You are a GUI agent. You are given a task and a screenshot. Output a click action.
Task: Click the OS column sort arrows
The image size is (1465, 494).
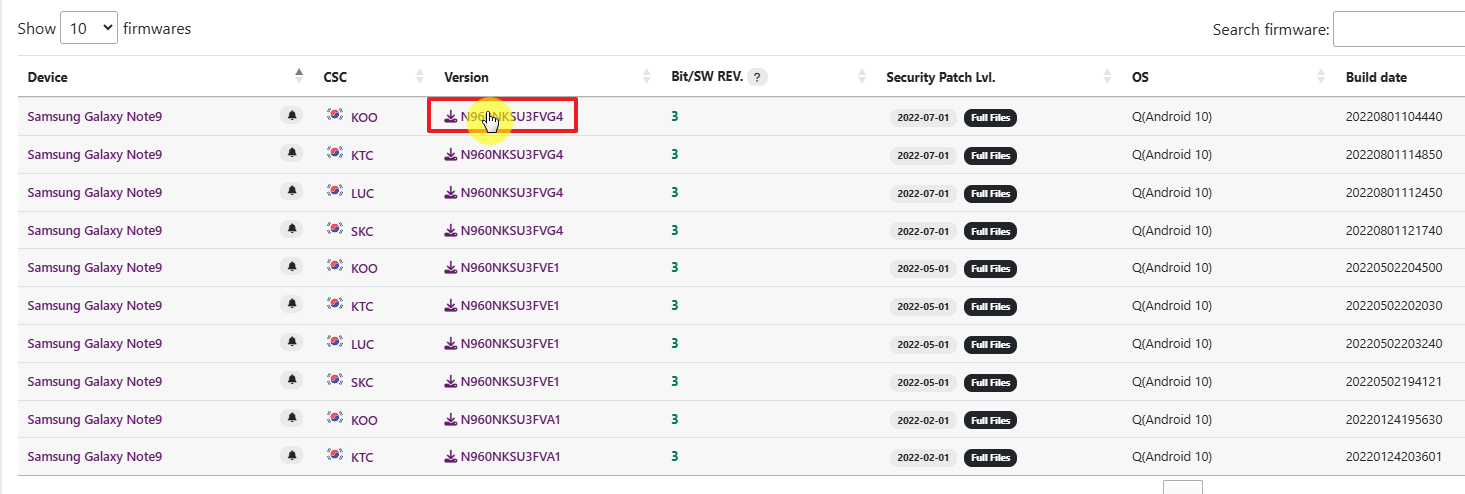click(1322, 76)
